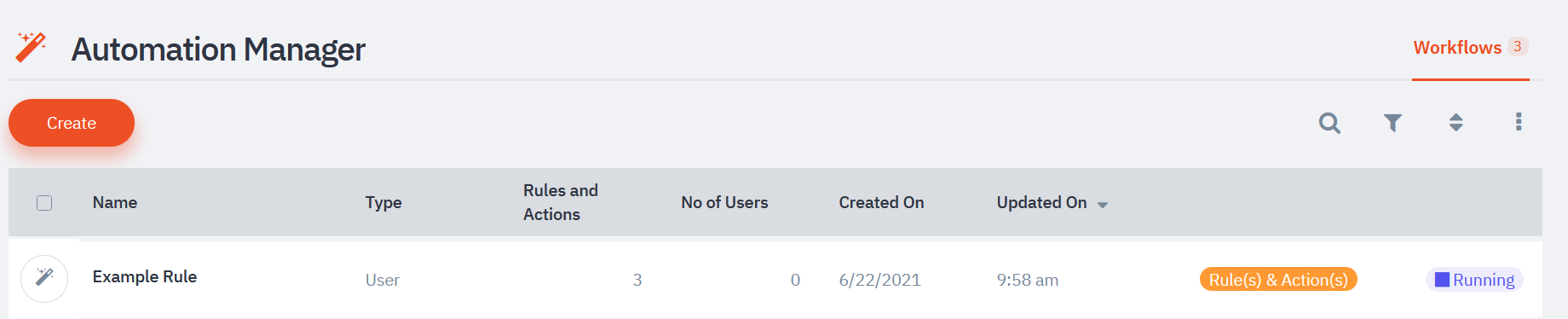Click the Workflows count badge 3
The height and width of the screenshot is (319, 1568).
pos(1517,47)
